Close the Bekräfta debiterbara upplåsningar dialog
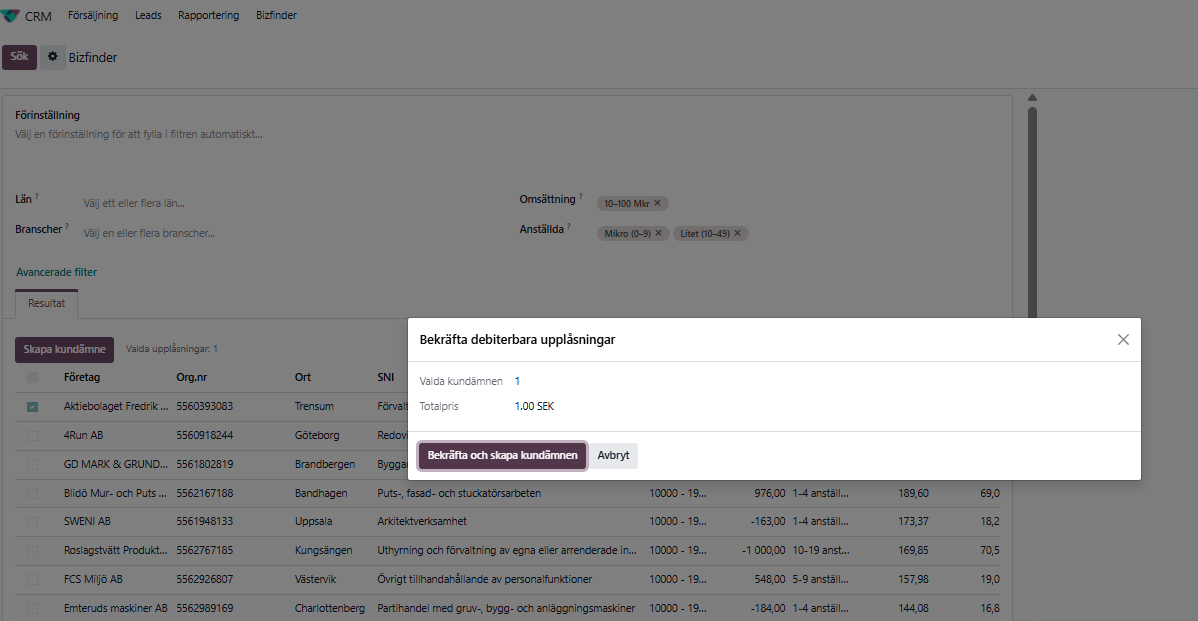Screen dimensions: 1198x621 click(x=1122, y=339)
